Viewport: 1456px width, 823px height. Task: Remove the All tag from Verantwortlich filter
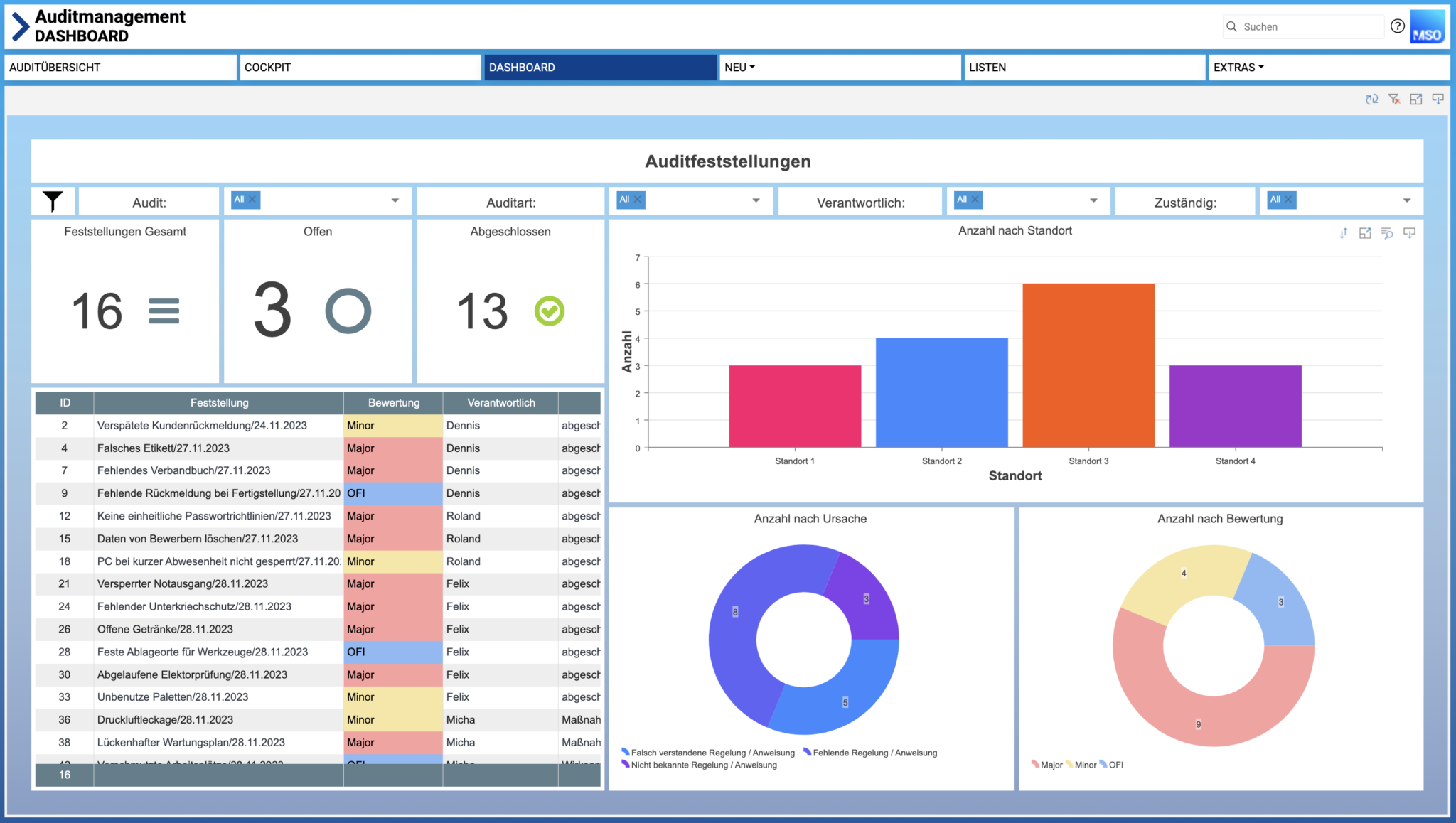(975, 200)
